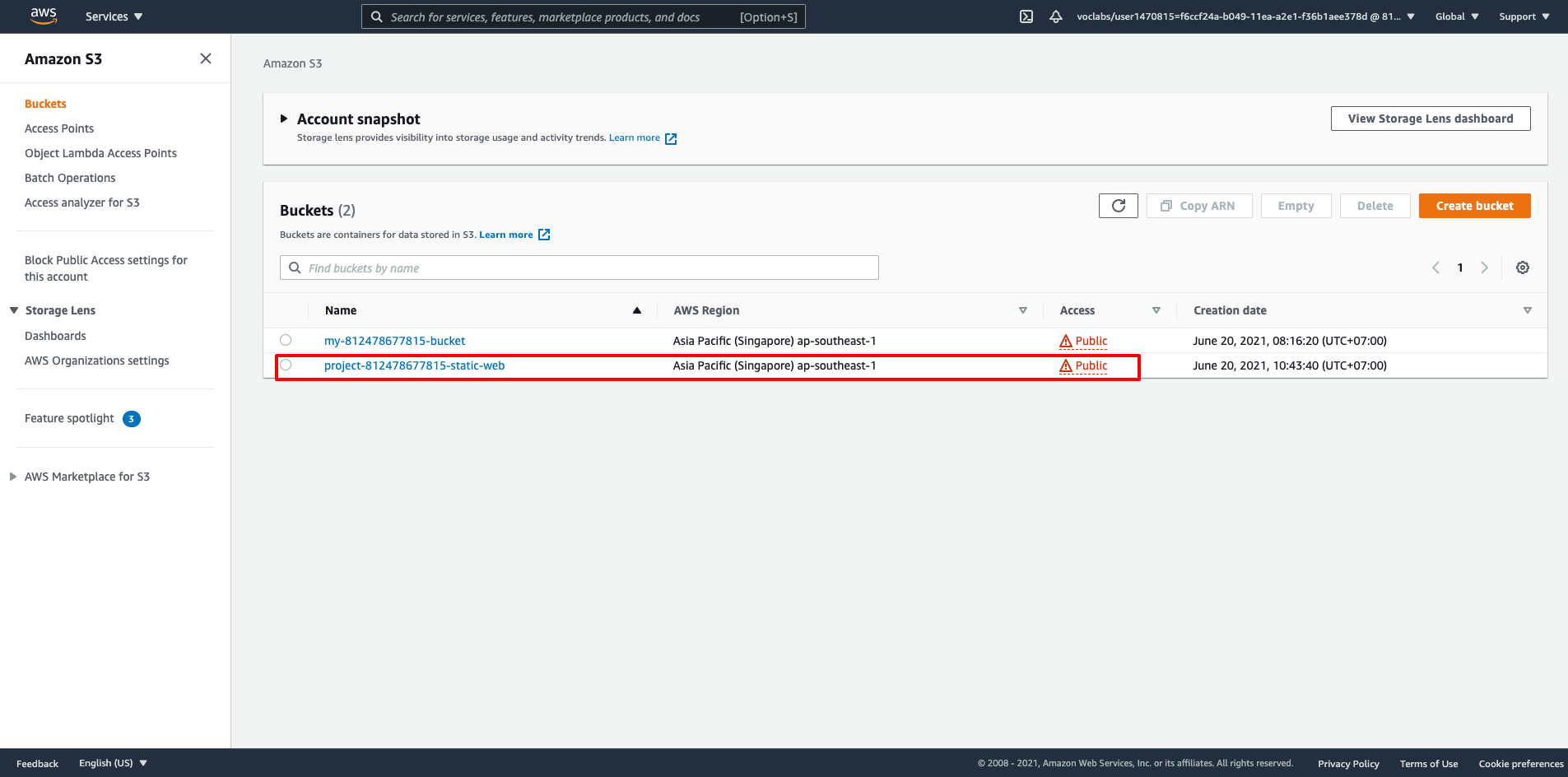Screen dimensions: 1568x777
Task: Click the AWS logo home icon
Action: click(x=44, y=16)
